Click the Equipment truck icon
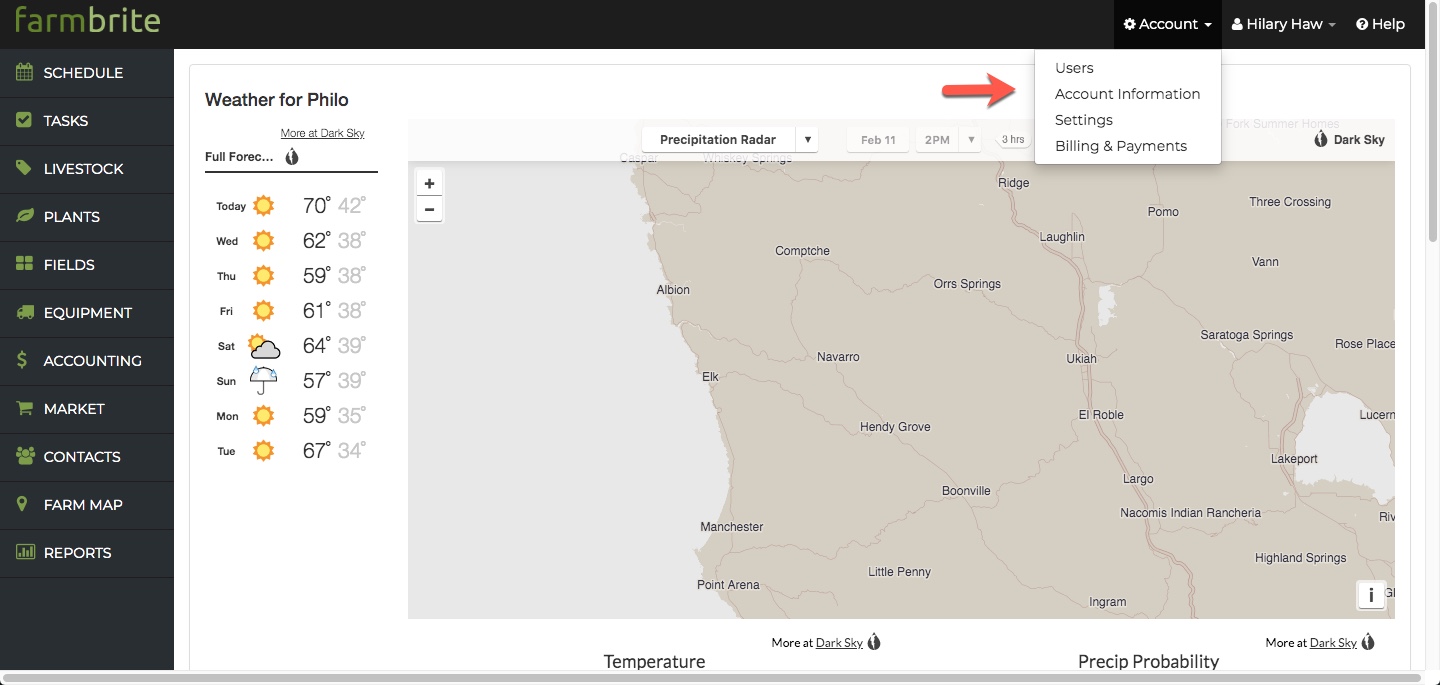 tap(24, 313)
